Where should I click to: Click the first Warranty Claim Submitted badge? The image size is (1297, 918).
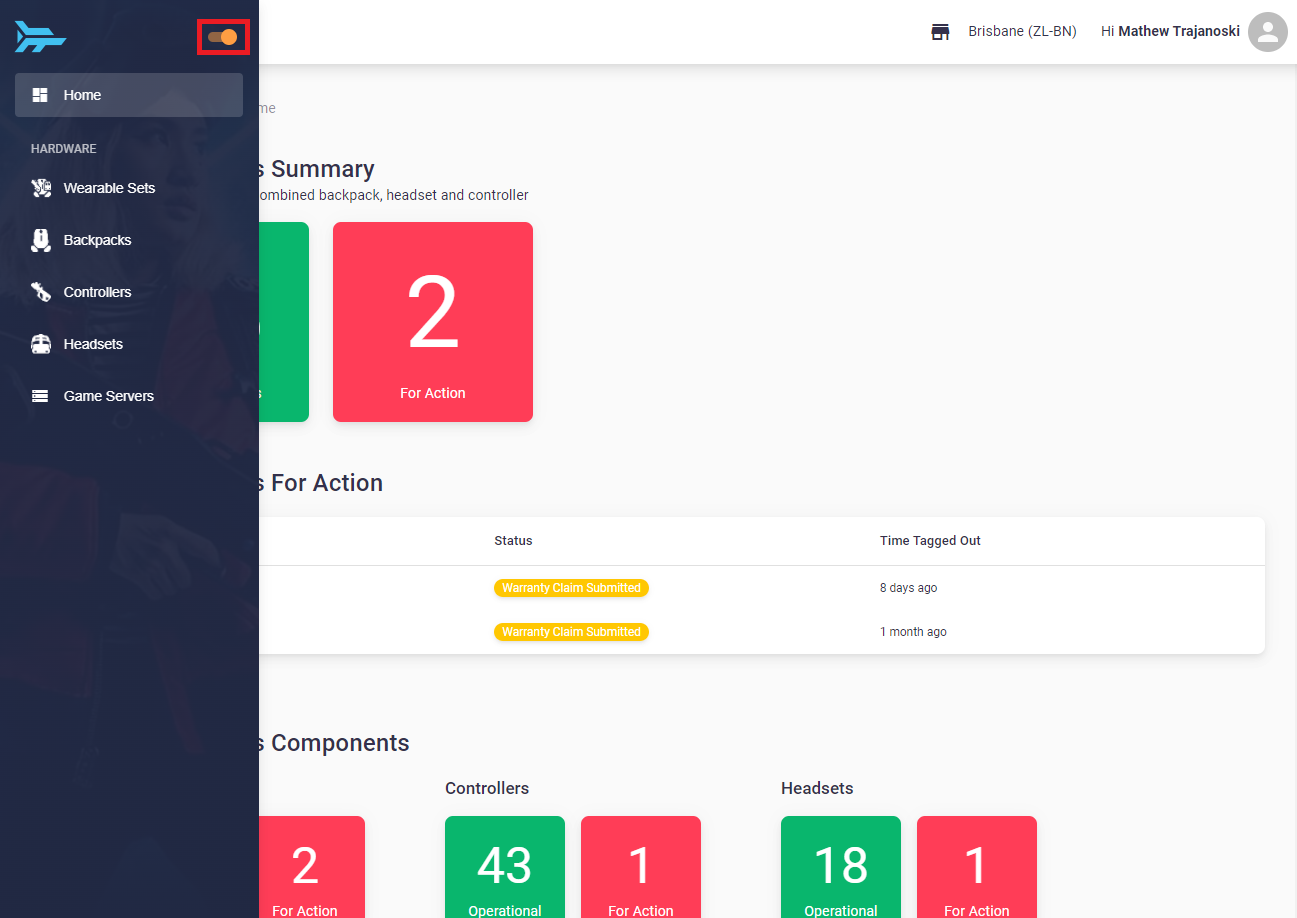pos(571,588)
